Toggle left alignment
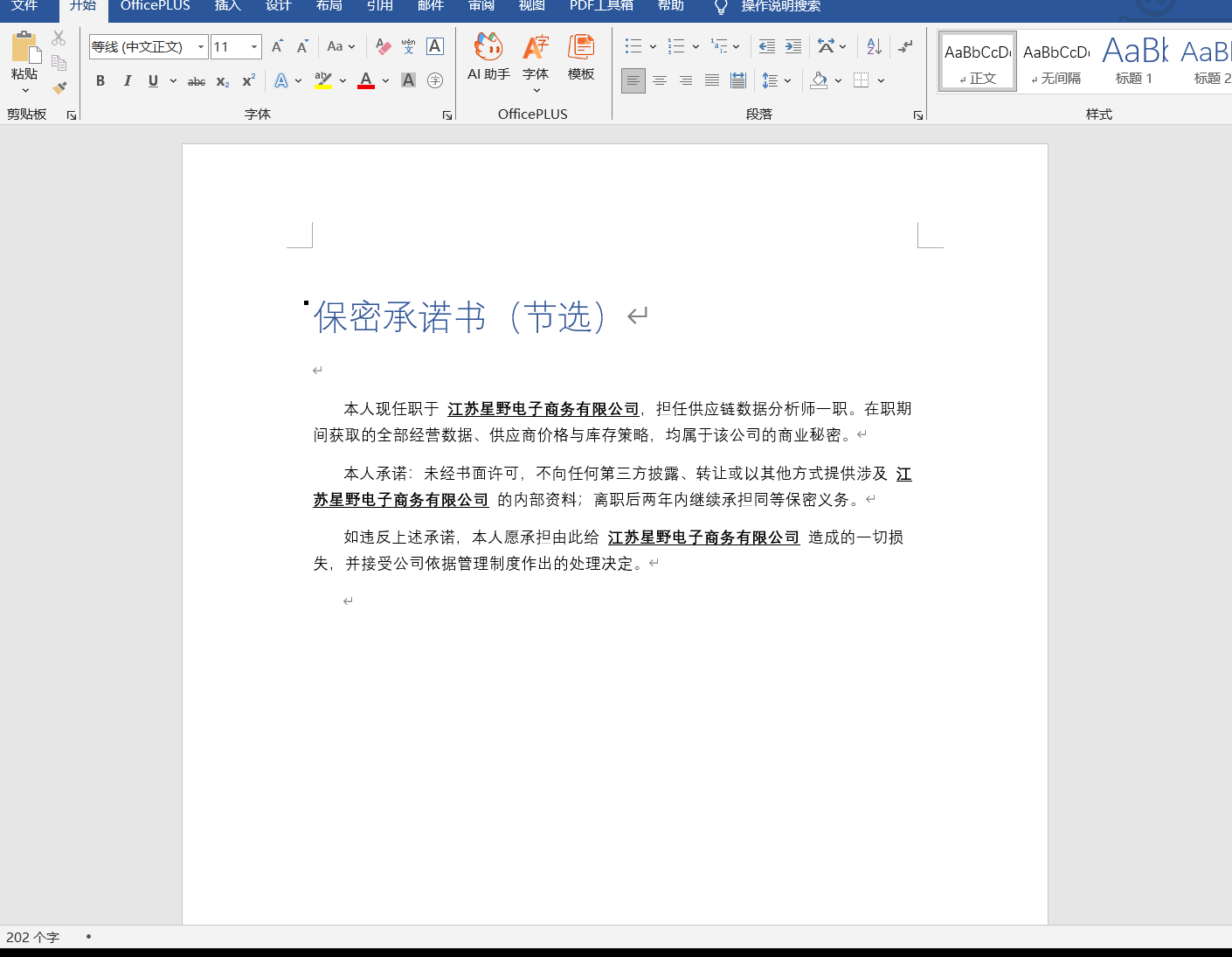 (x=633, y=80)
